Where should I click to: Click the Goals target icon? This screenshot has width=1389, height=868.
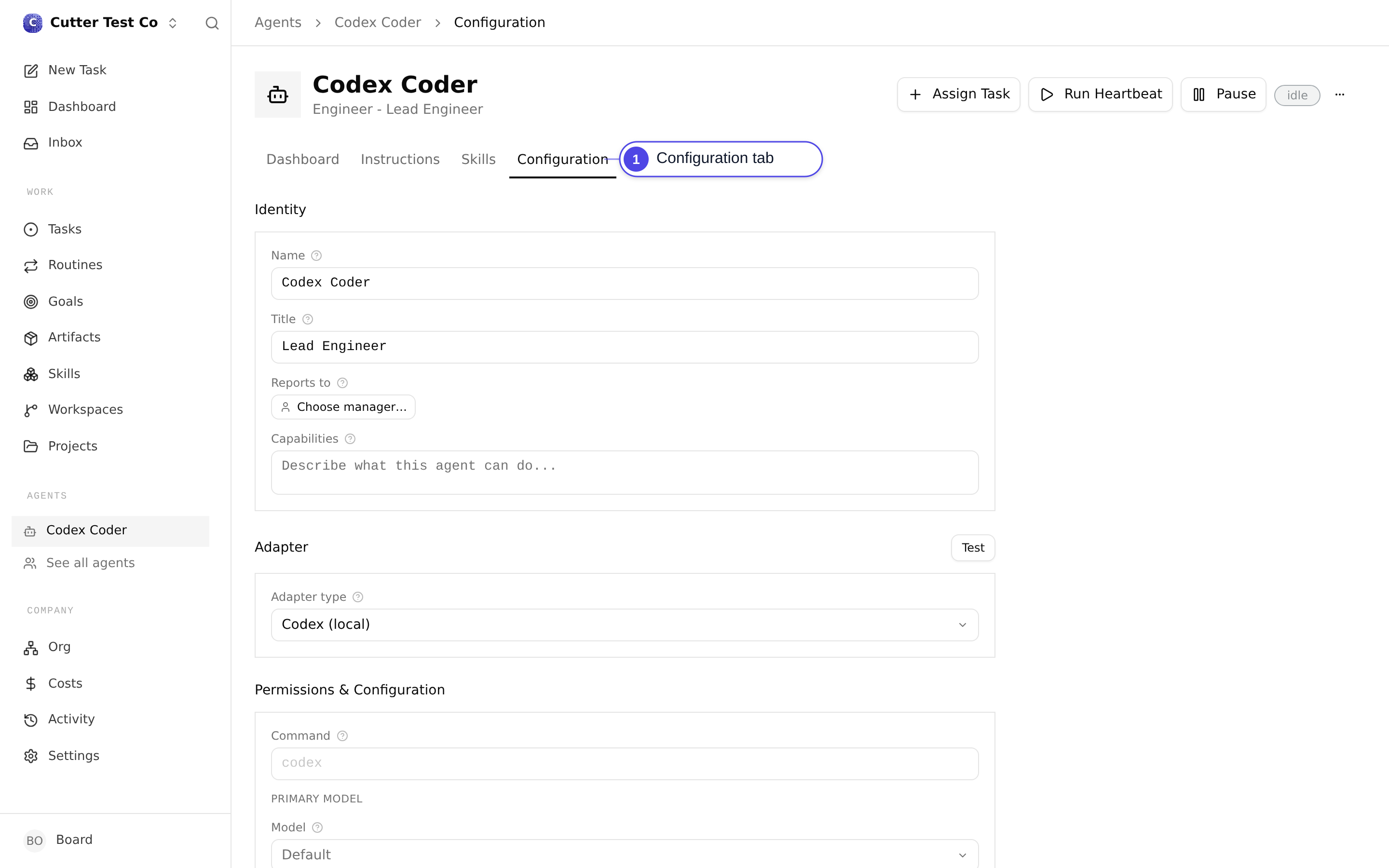tap(31, 302)
